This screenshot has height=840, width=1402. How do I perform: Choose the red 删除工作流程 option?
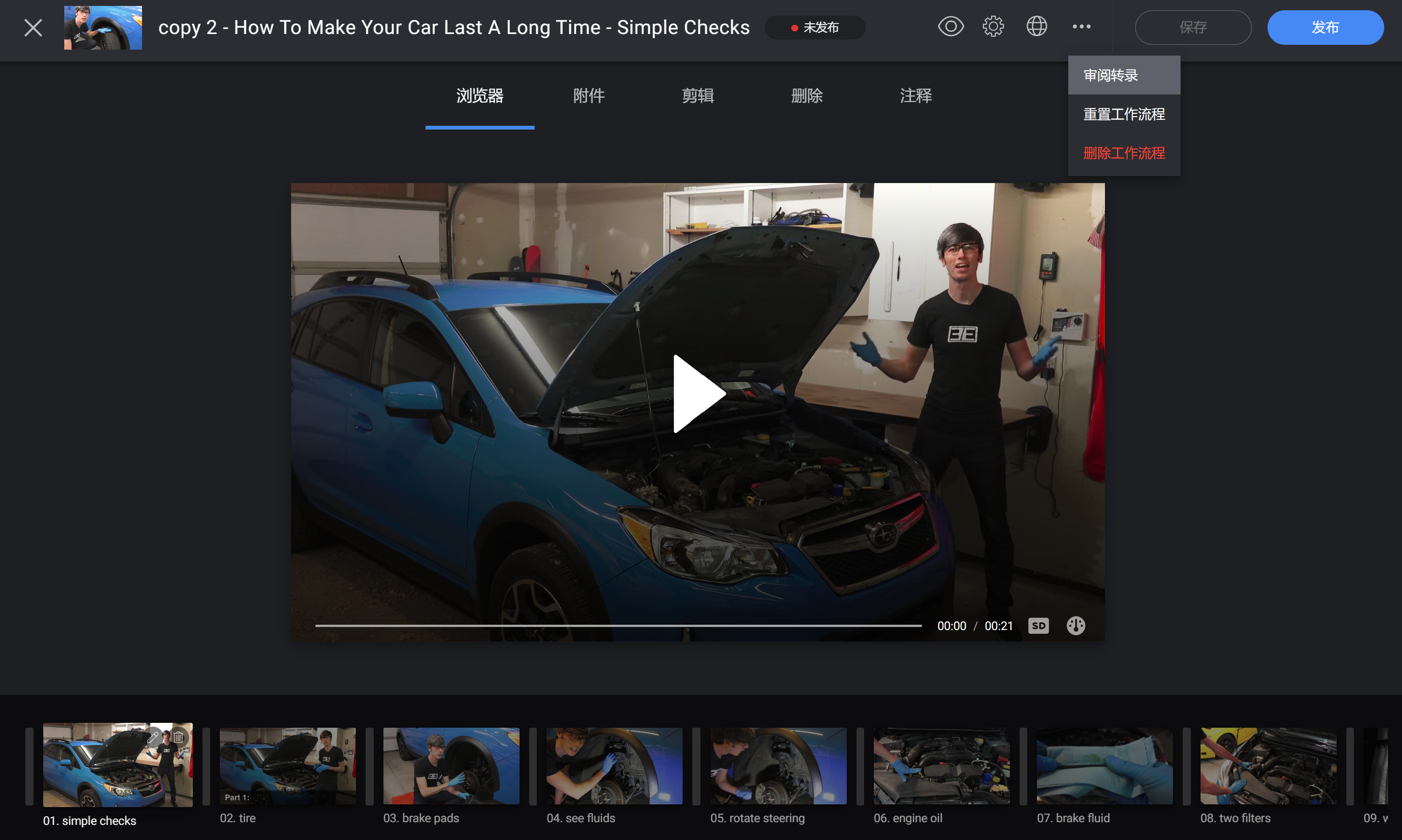click(1124, 153)
